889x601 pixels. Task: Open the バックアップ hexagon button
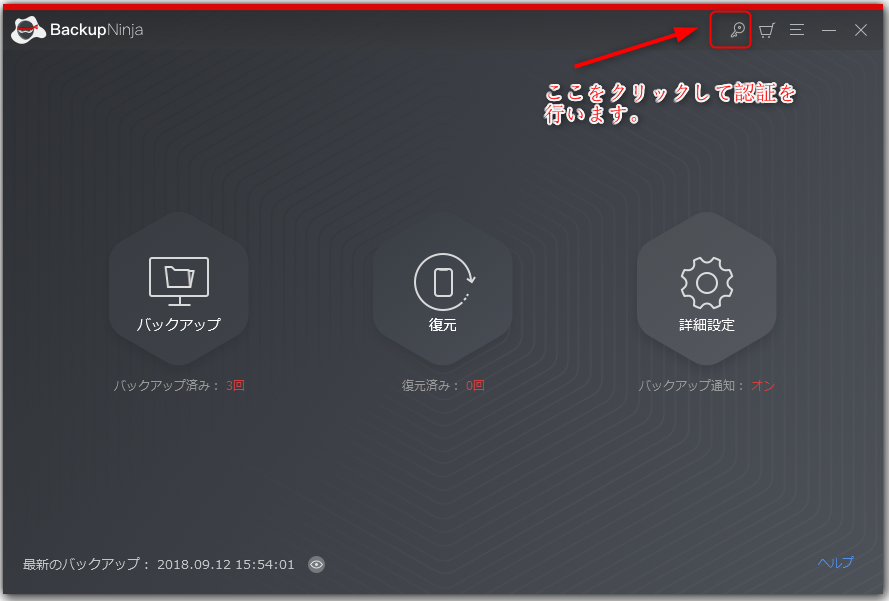coord(179,289)
